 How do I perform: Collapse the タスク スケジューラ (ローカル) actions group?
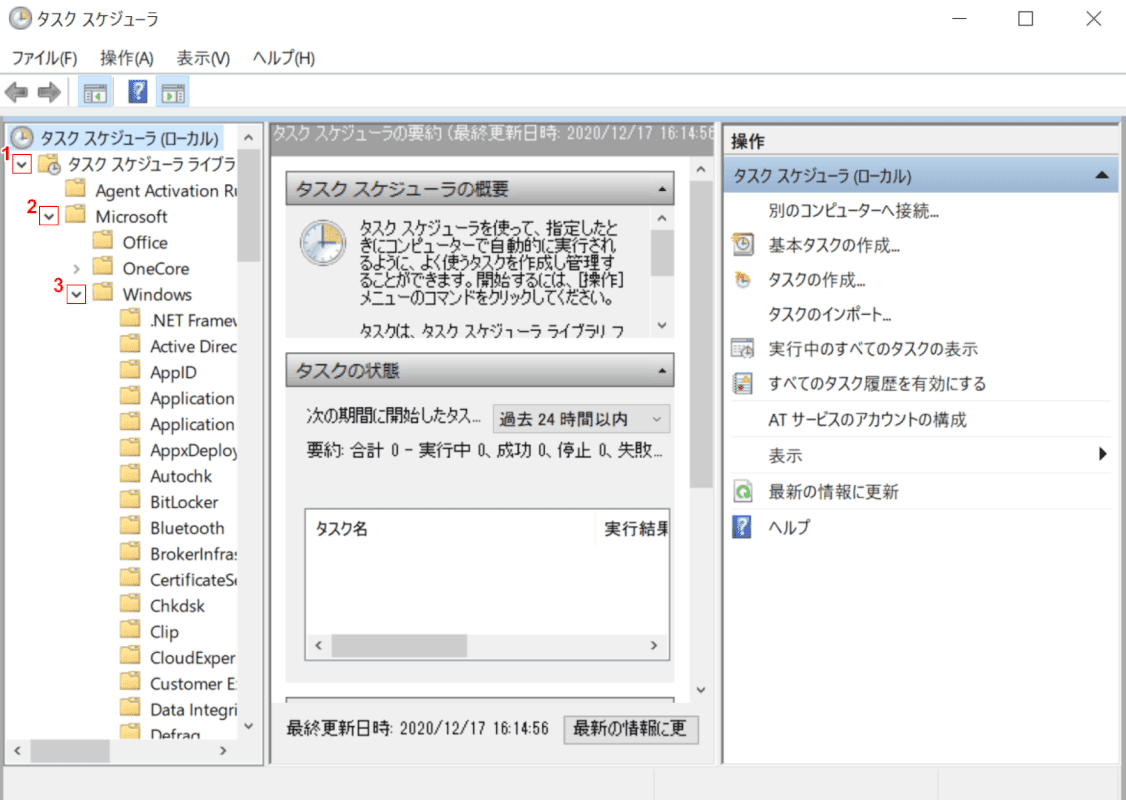point(1102,175)
